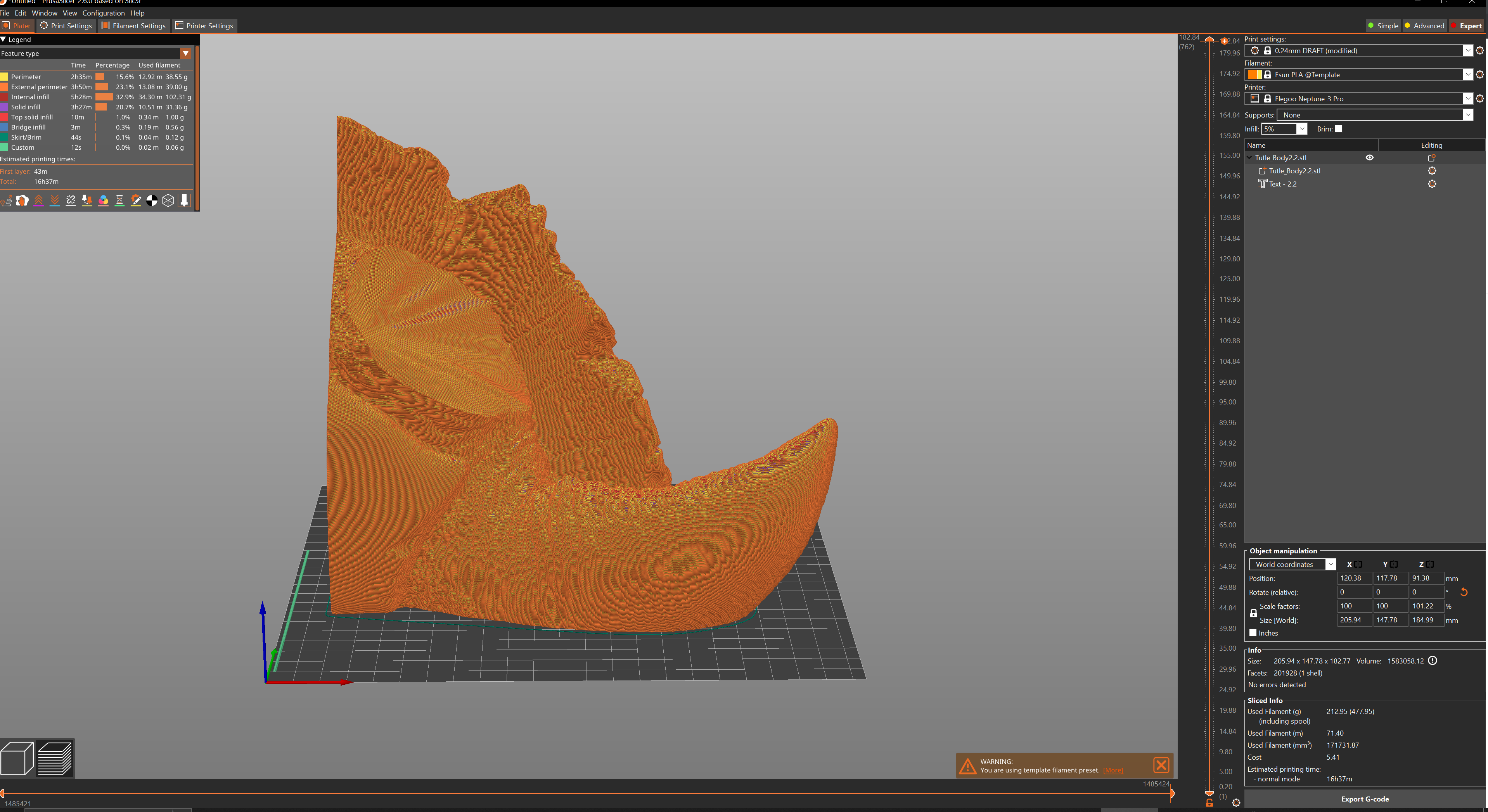Open the Configuration menu

point(104,13)
